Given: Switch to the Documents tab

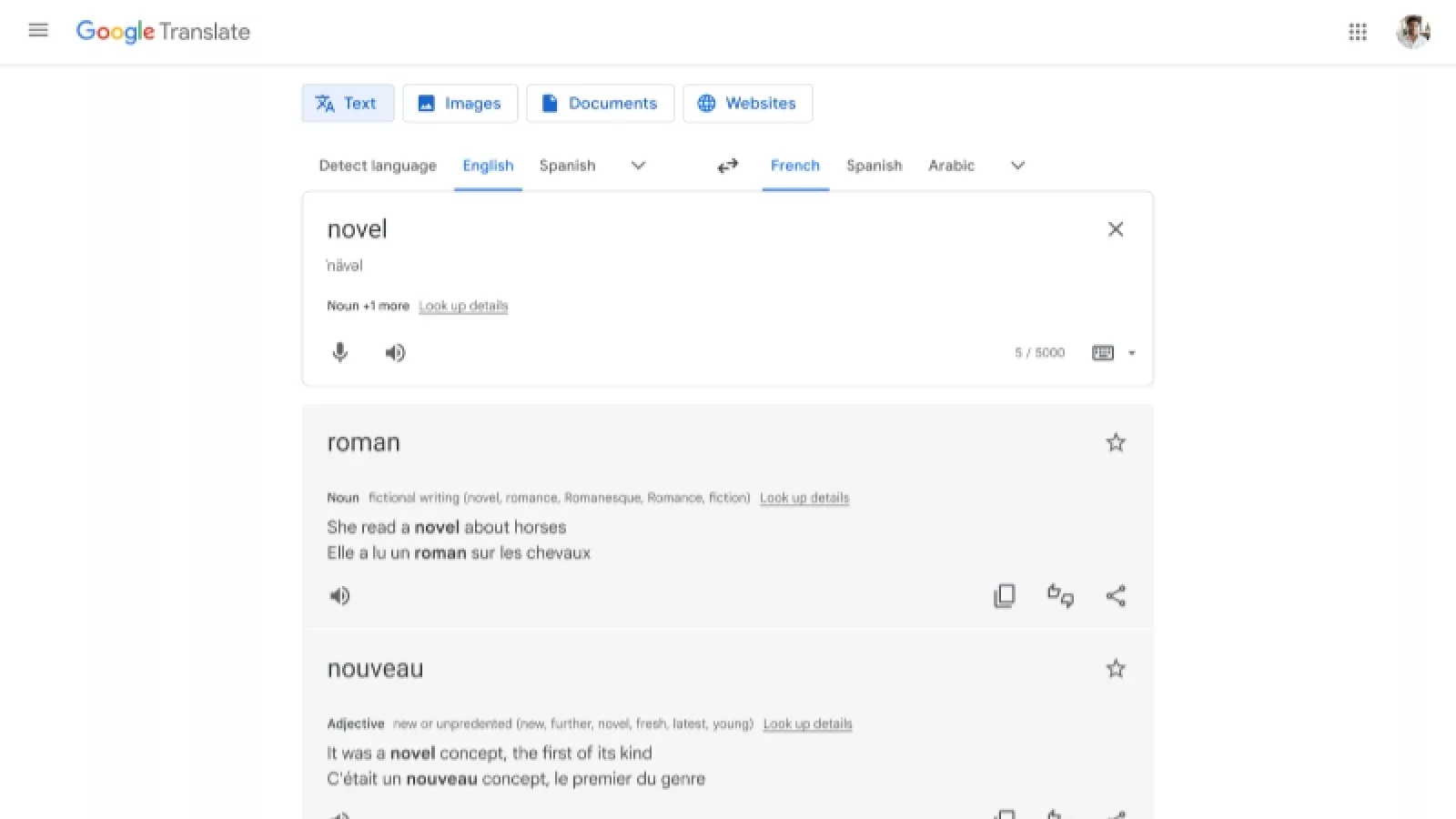Looking at the screenshot, I should [x=601, y=104].
